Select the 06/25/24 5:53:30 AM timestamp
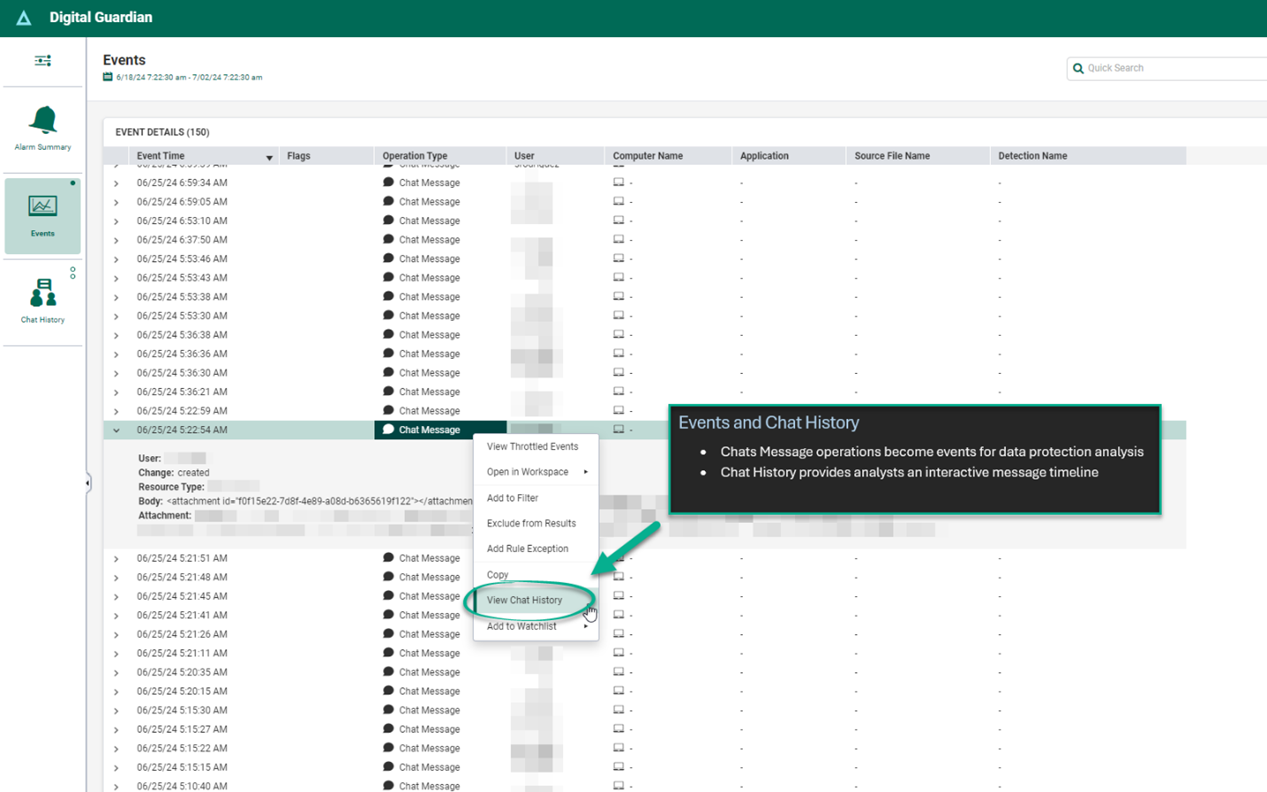 [182, 316]
